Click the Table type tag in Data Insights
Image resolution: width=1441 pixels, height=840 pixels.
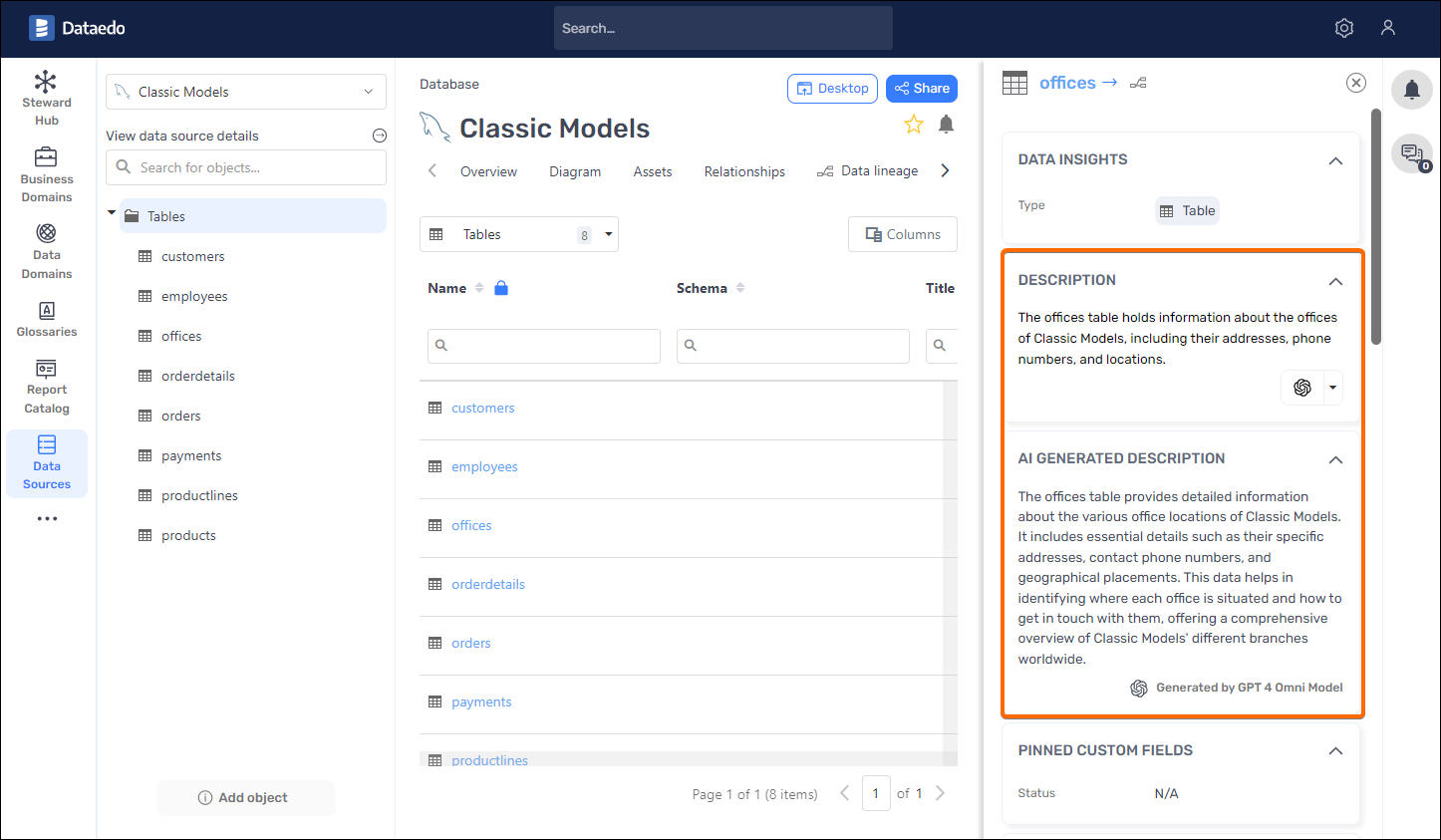tap(1187, 211)
